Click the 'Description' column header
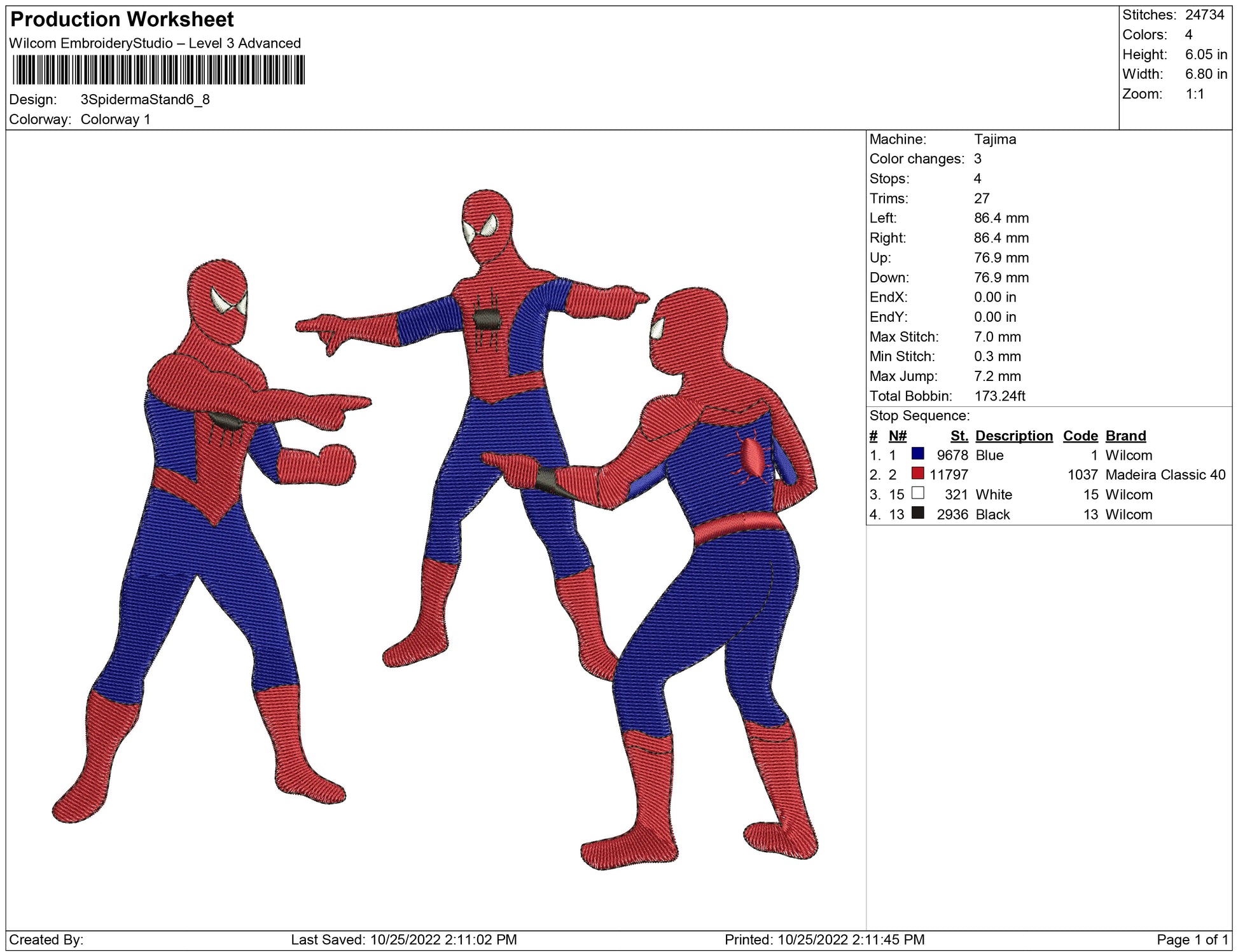This screenshot has height=952, width=1238. [x=1013, y=436]
